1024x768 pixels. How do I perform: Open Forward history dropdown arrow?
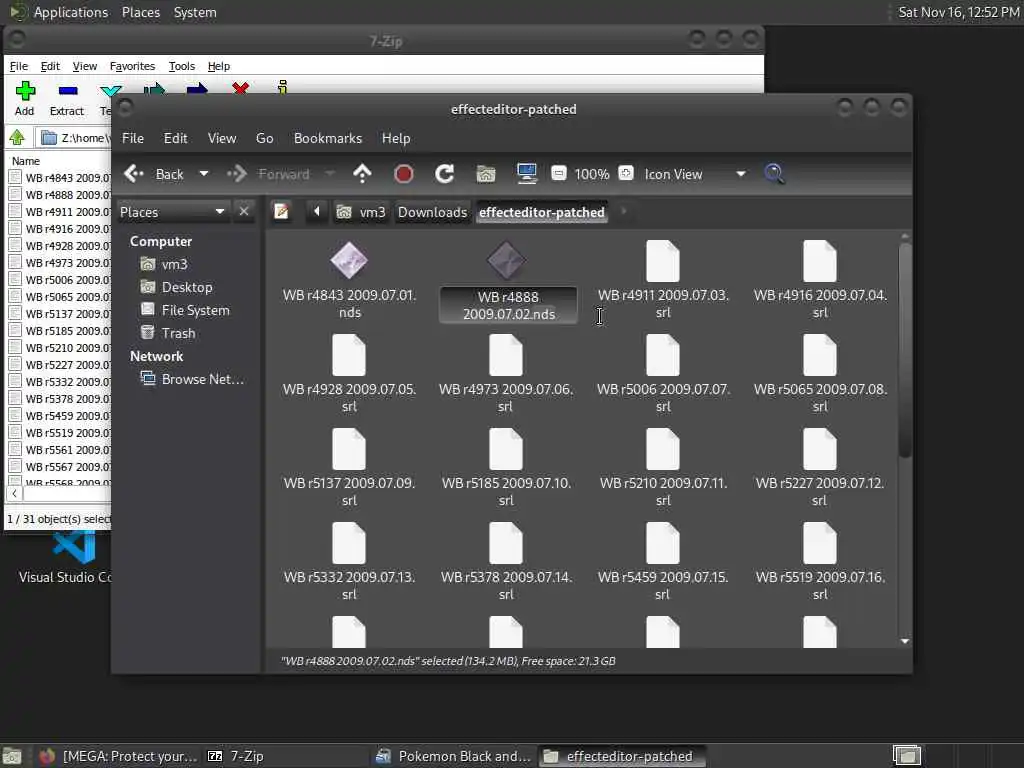click(330, 174)
